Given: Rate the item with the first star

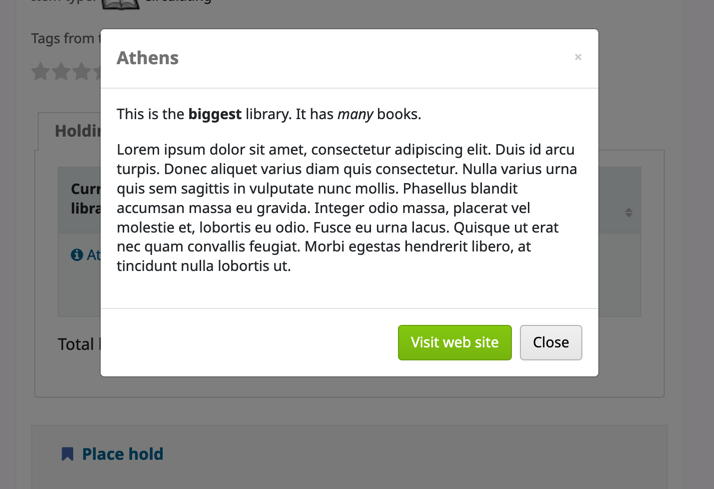Looking at the screenshot, I should point(41,72).
